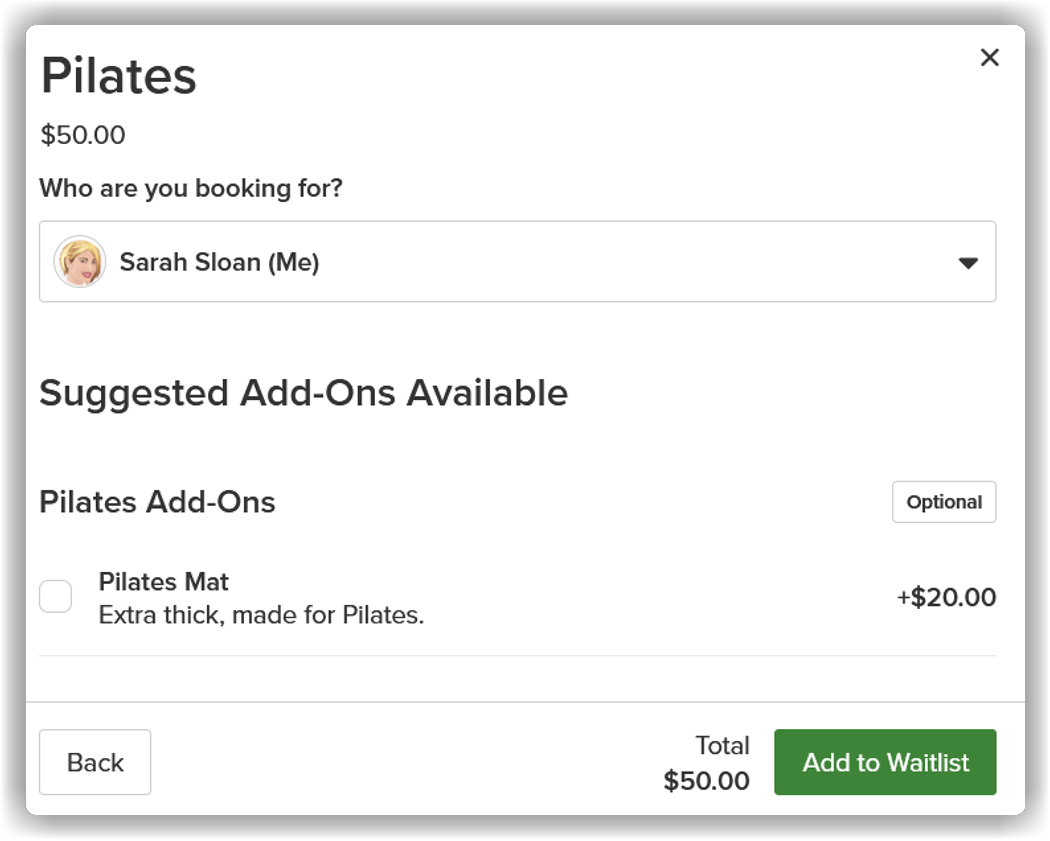This screenshot has width=1050, height=841.
Task: Click the Optional badge
Action: pyautogui.click(x=944, y=502)
